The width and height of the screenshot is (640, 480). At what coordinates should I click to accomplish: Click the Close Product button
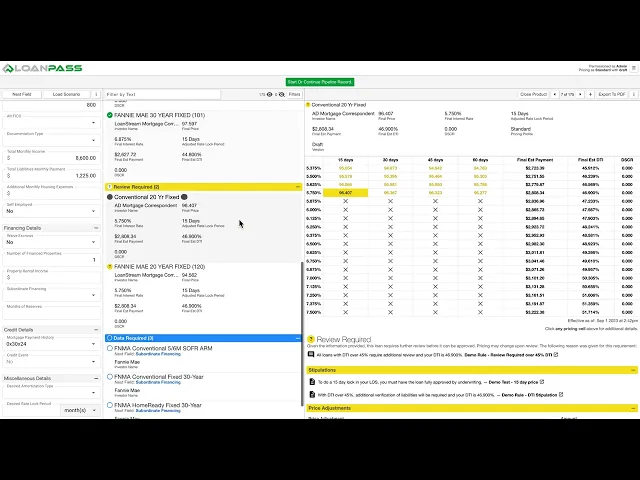[x=533, y=94]
